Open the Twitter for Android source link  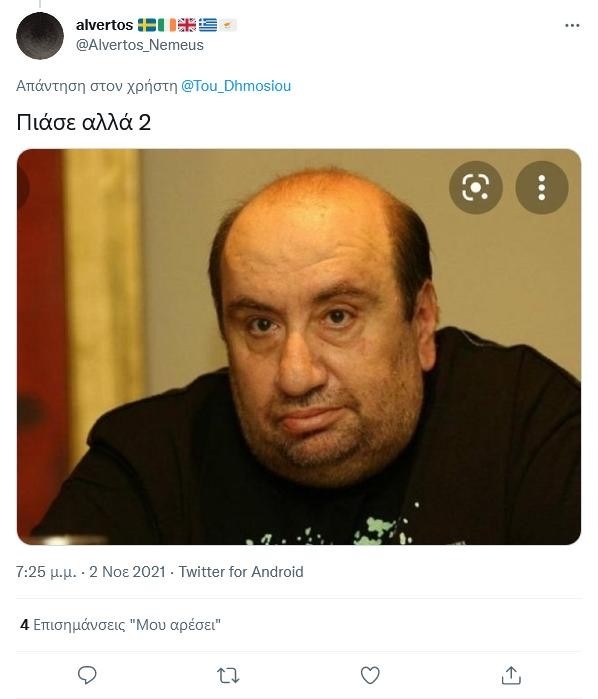(x=241, y=572)
